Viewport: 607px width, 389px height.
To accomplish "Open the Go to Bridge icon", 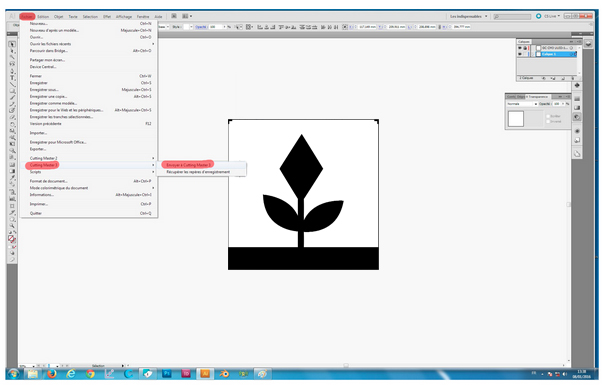I will pos(174,16).
